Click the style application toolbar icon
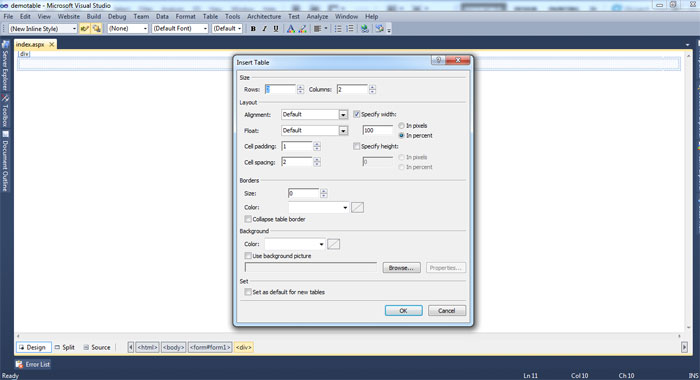This screenshot has width=700, height=380. point(379,29)
